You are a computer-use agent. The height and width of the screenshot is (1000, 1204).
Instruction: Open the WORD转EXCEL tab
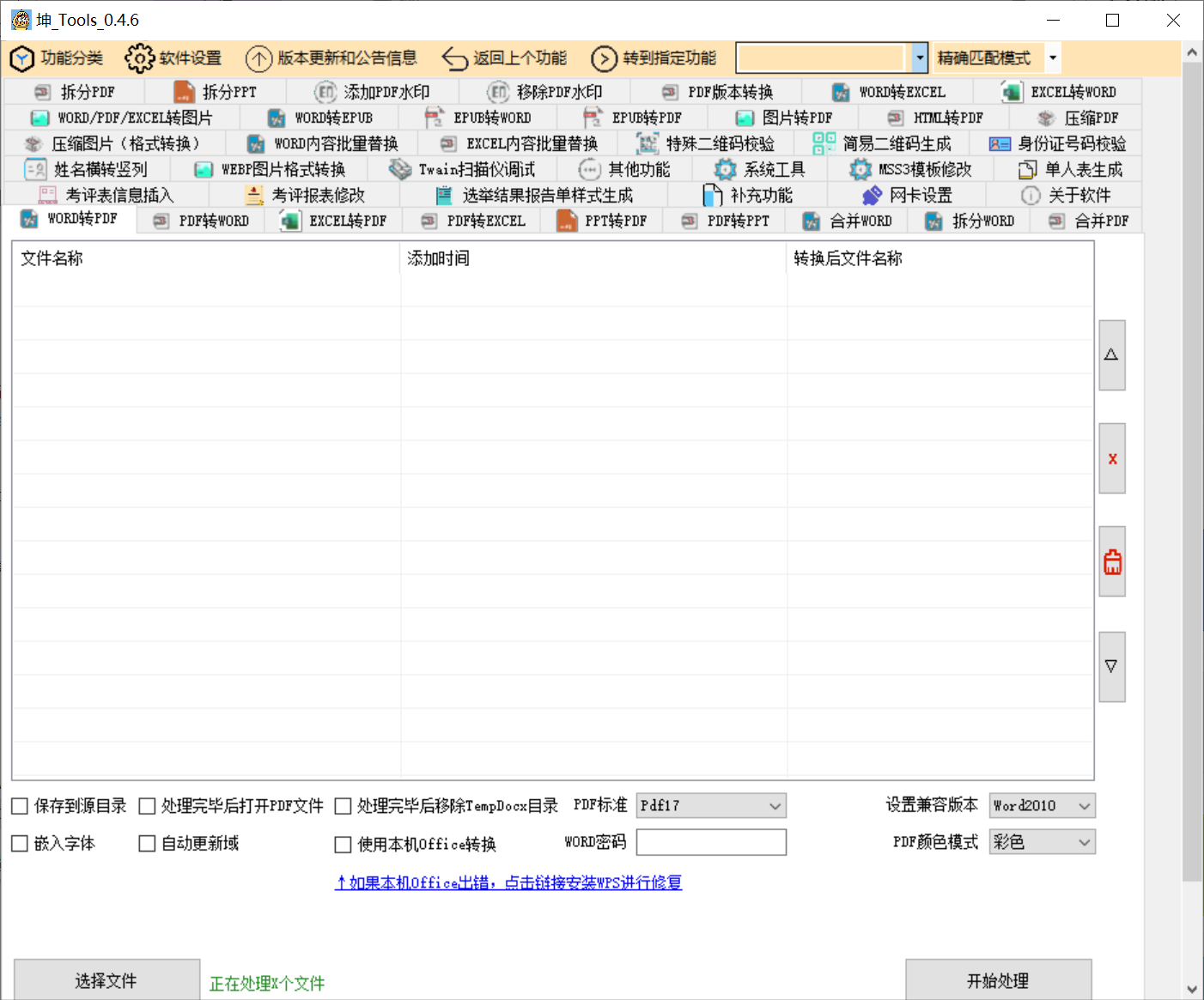pos(887,92)
